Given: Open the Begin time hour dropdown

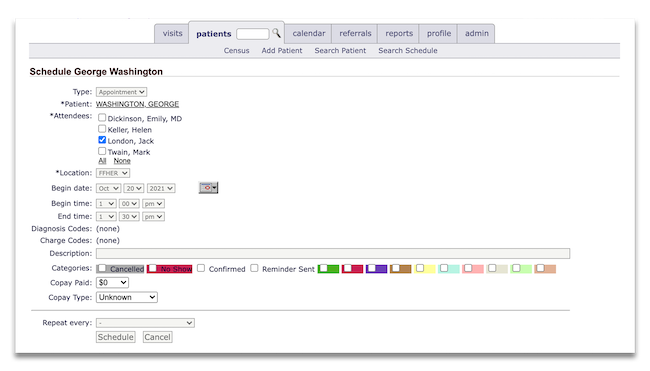Looking at the screenshot, I should [x=106, y=204].
